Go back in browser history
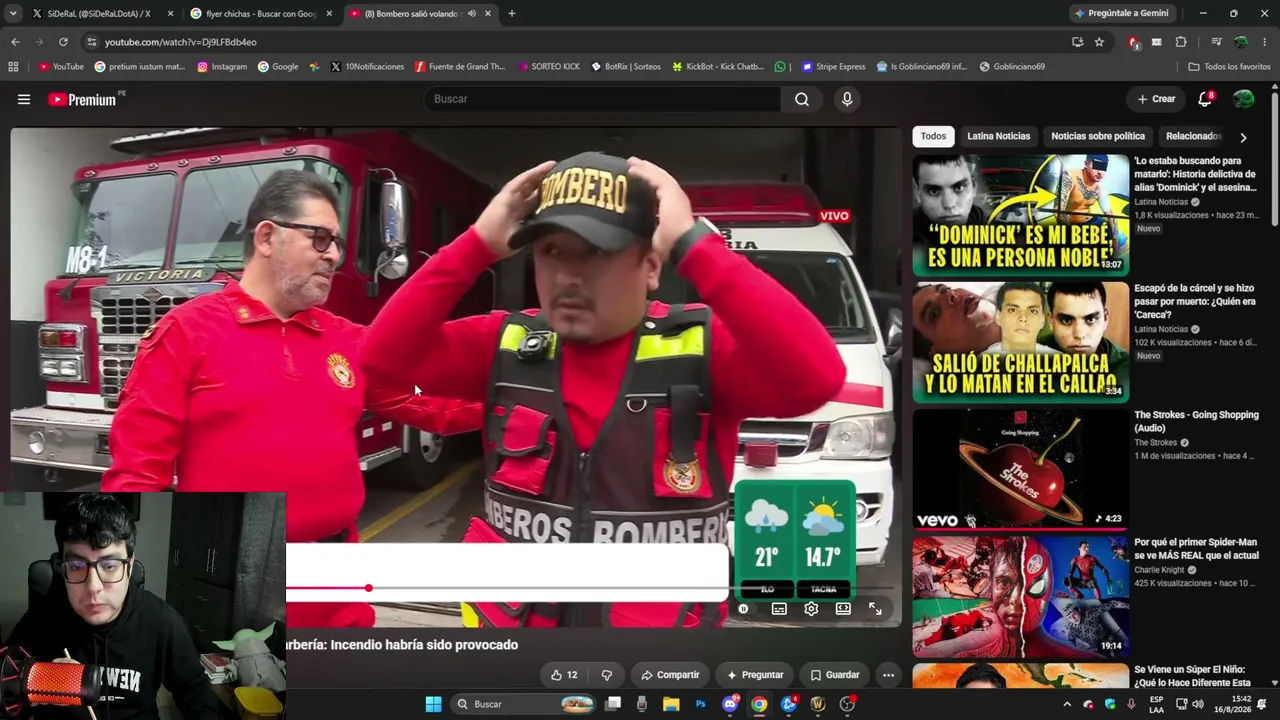This screenshot has height=720, width=1280. tap(15, 42)
